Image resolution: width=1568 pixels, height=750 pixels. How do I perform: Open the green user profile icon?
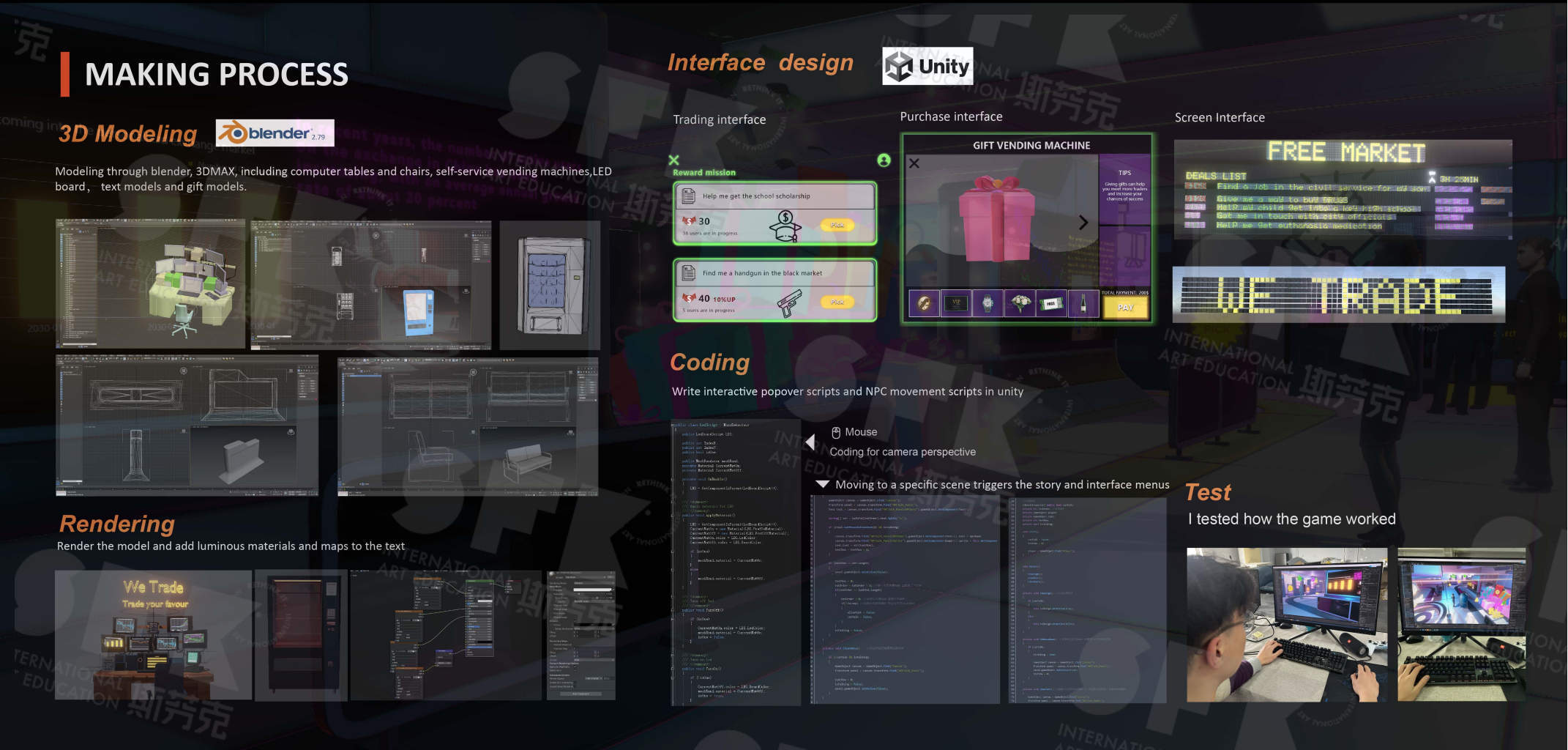coord(884,160)
